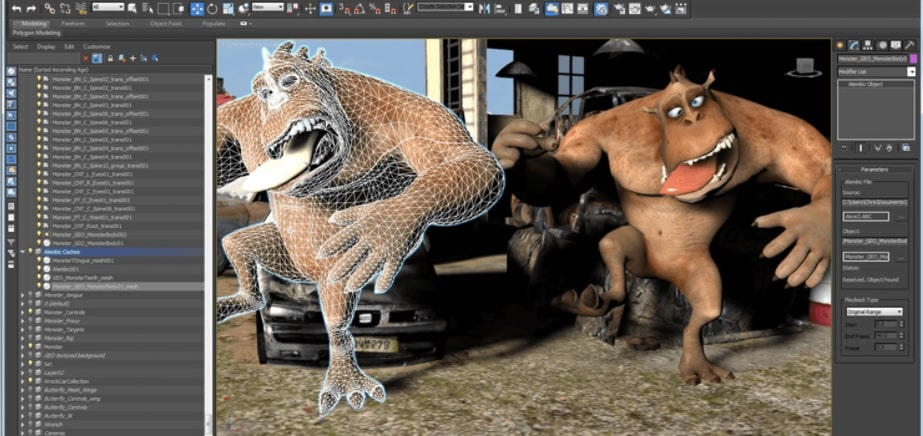This screenshot has width=923, height=436.
Task: Choose the Rectangular Selection Region tool
Action: click(x=164, y=8)
